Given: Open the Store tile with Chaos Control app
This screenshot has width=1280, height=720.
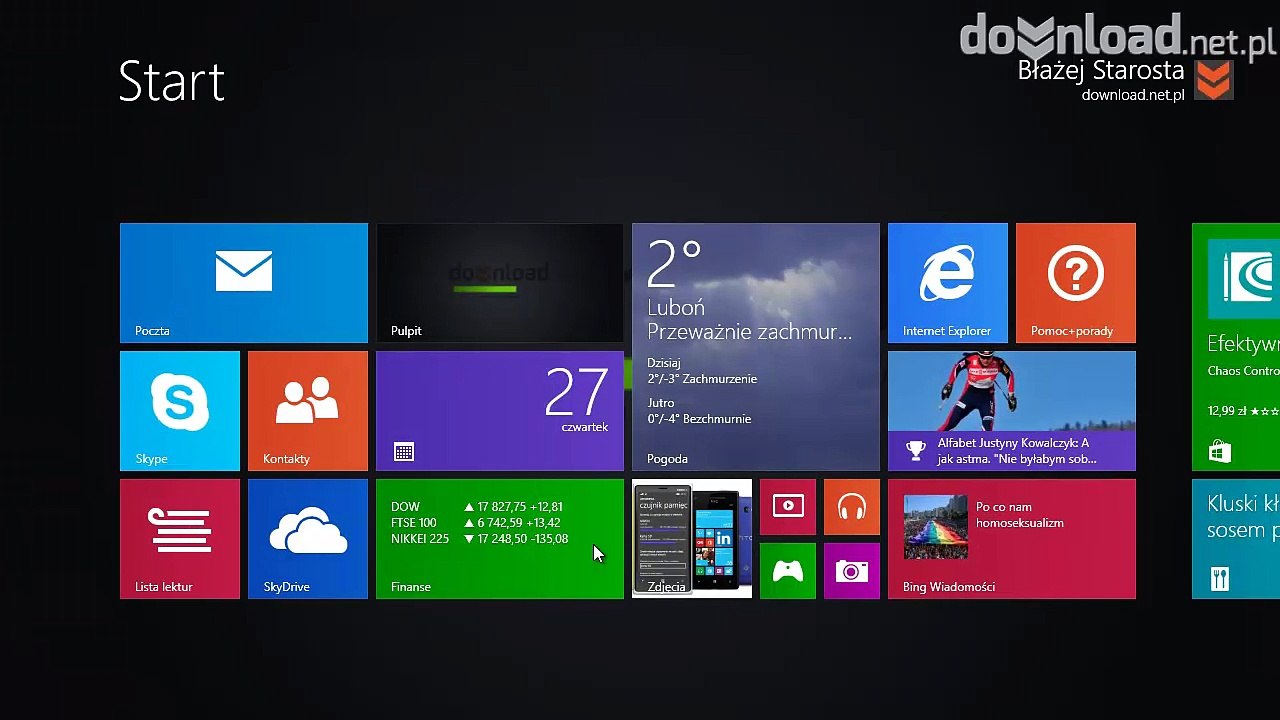Looking at the screenshot, I should 1236,347.
